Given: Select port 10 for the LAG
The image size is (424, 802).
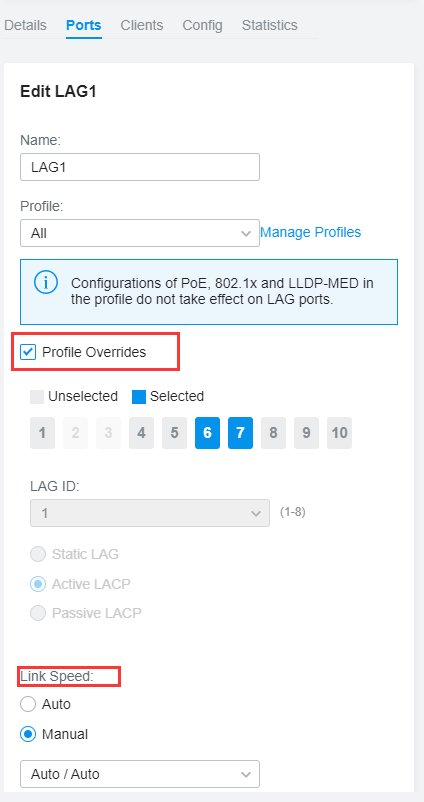Looking at the screenshot, I should point(340,433).
